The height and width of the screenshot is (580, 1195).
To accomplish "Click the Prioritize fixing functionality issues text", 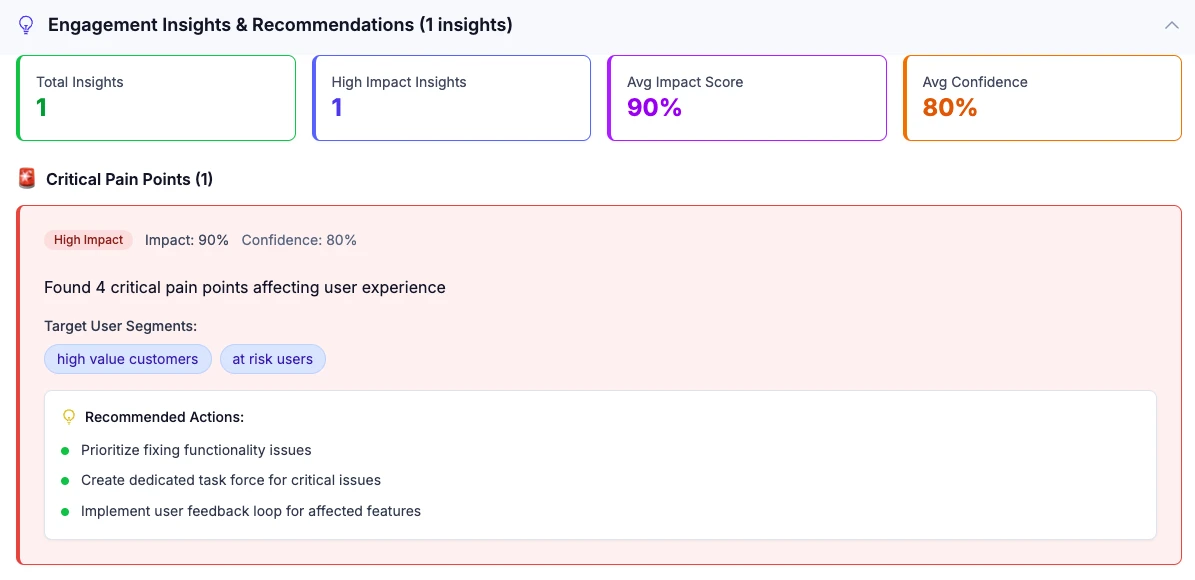I will (196, 450).
